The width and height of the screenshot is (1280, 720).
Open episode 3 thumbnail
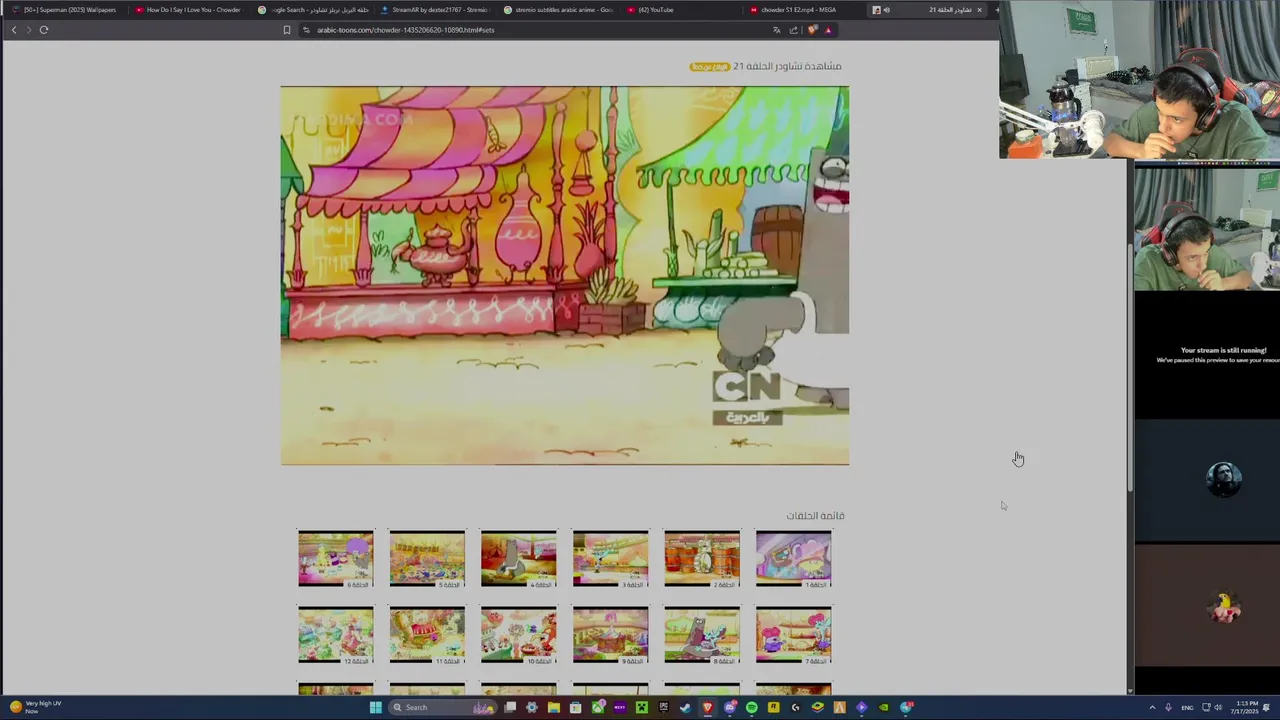point(610,558)
